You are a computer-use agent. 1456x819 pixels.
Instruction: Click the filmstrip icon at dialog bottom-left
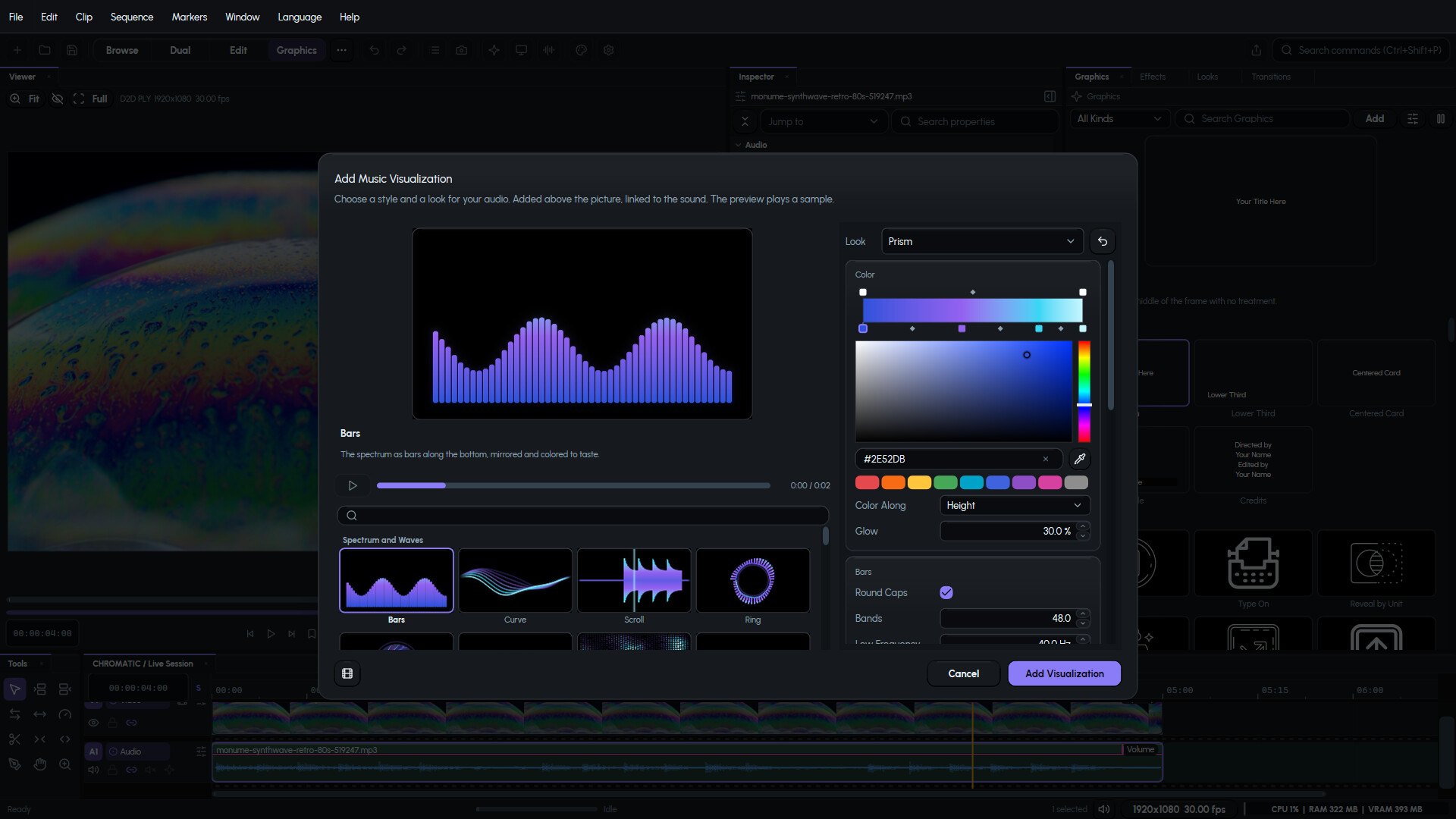coord(347,673)
